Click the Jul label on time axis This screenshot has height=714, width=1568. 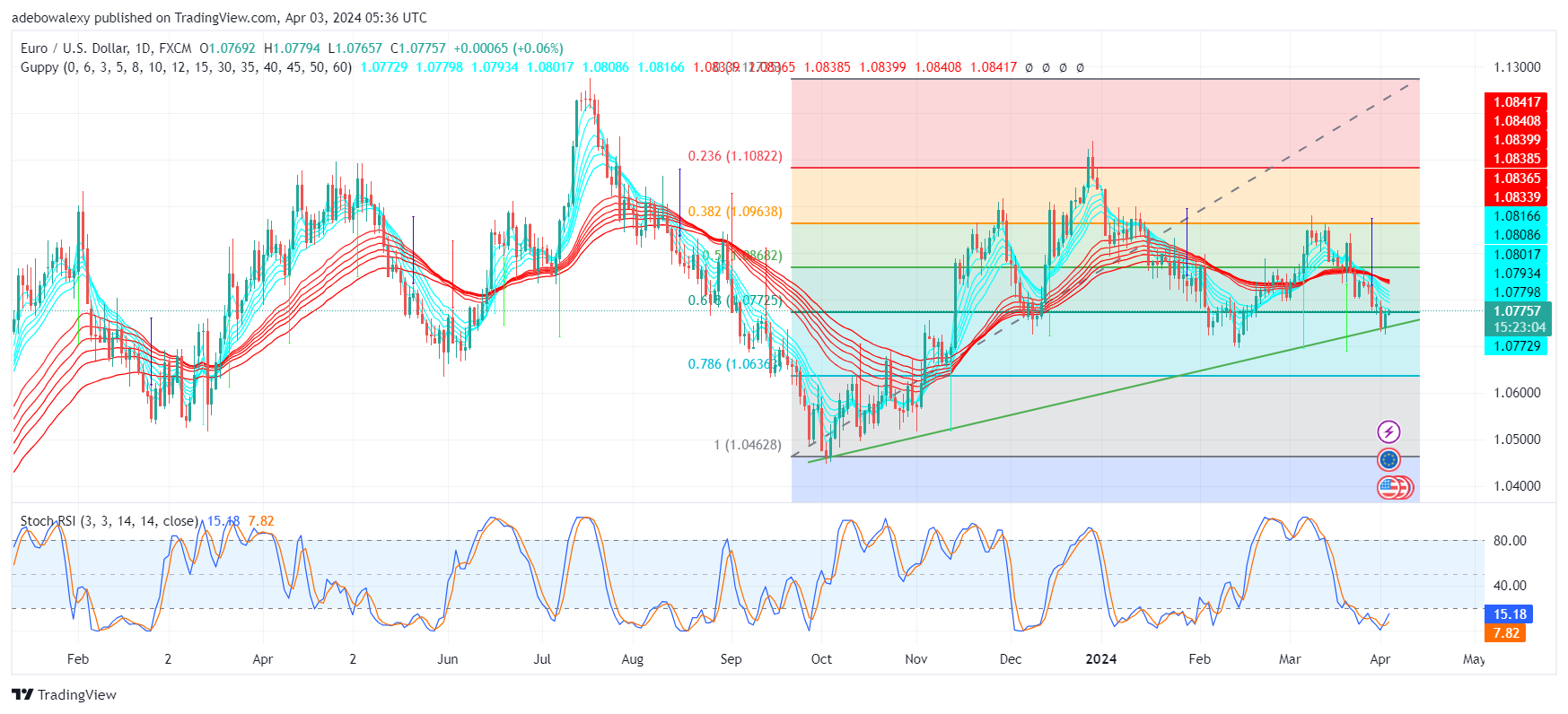(542, 659)
